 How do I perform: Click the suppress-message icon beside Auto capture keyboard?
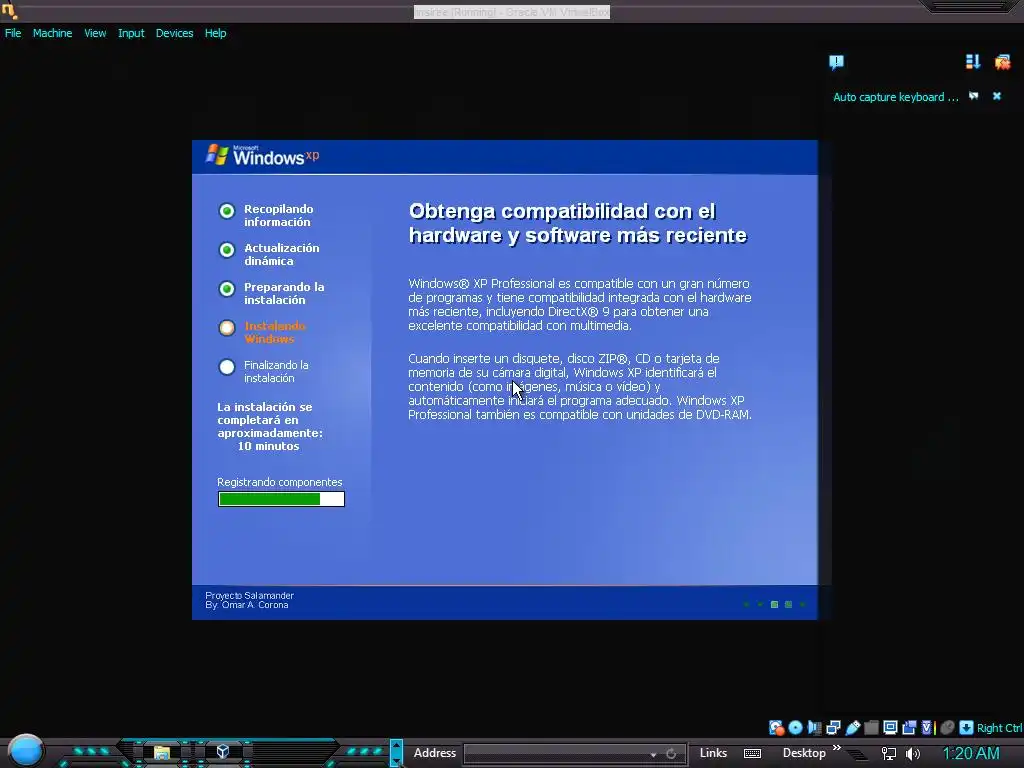click(x=974, y=96)
